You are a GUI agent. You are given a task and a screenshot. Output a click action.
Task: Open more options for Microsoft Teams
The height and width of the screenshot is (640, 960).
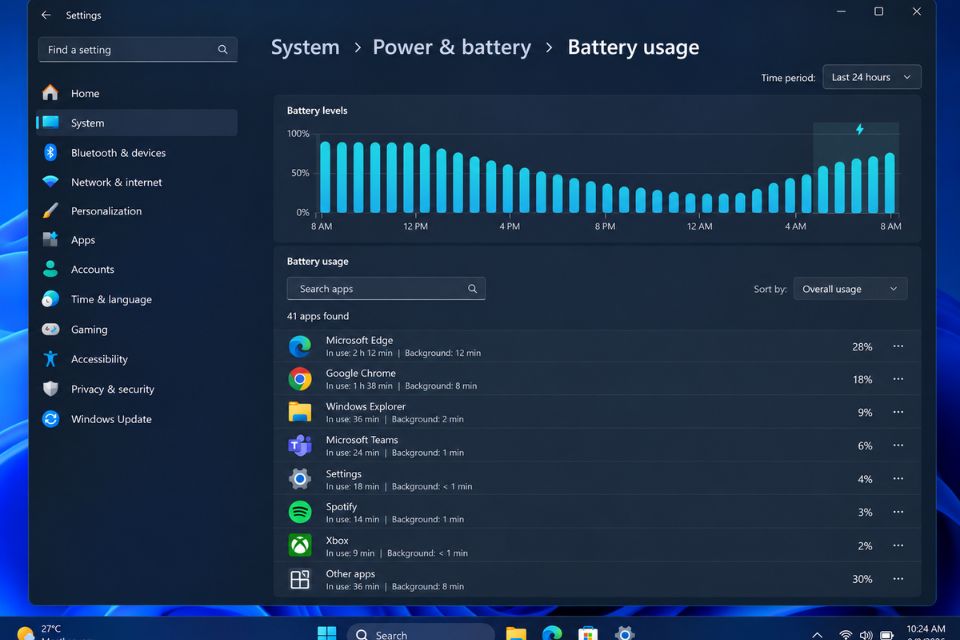pos(898,445)
